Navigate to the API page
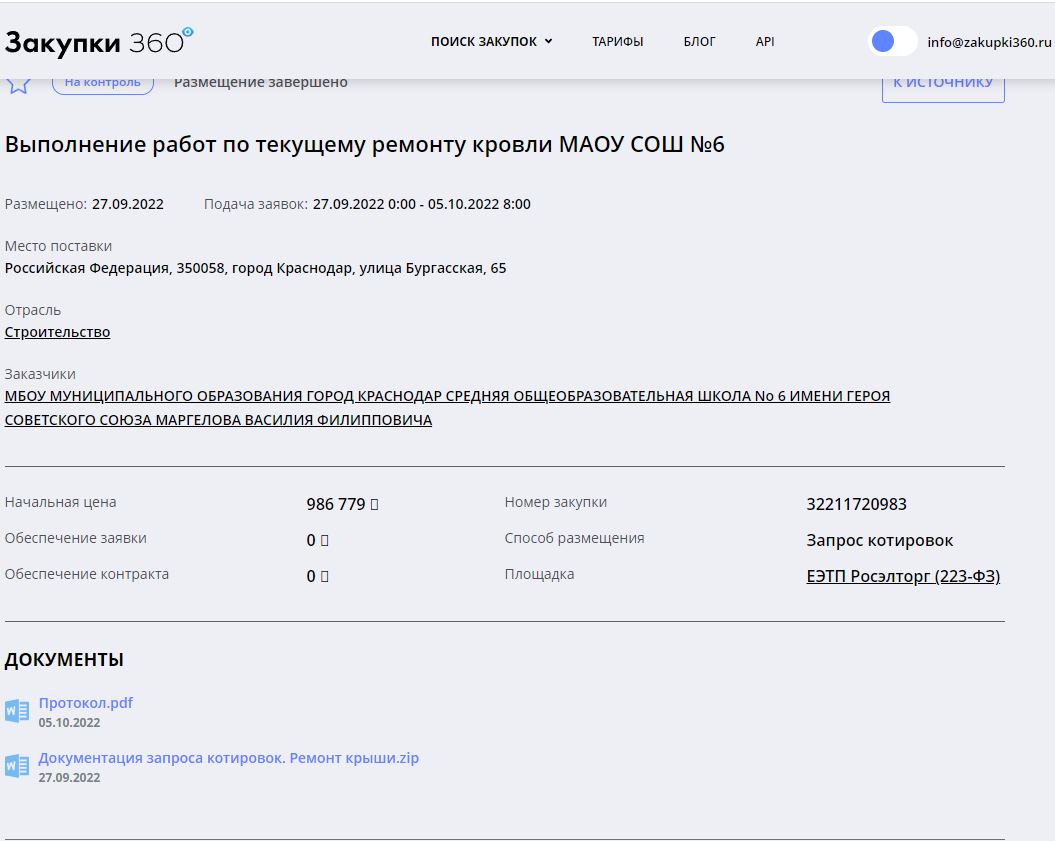The width and height of the screenshot is (1055, 841). [765, 42]
